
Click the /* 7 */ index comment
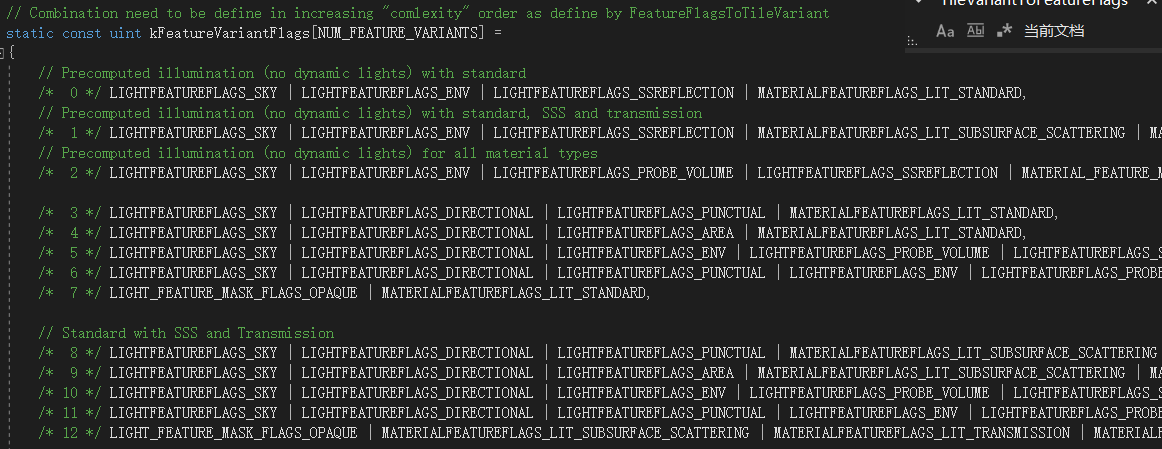point(71,293)
